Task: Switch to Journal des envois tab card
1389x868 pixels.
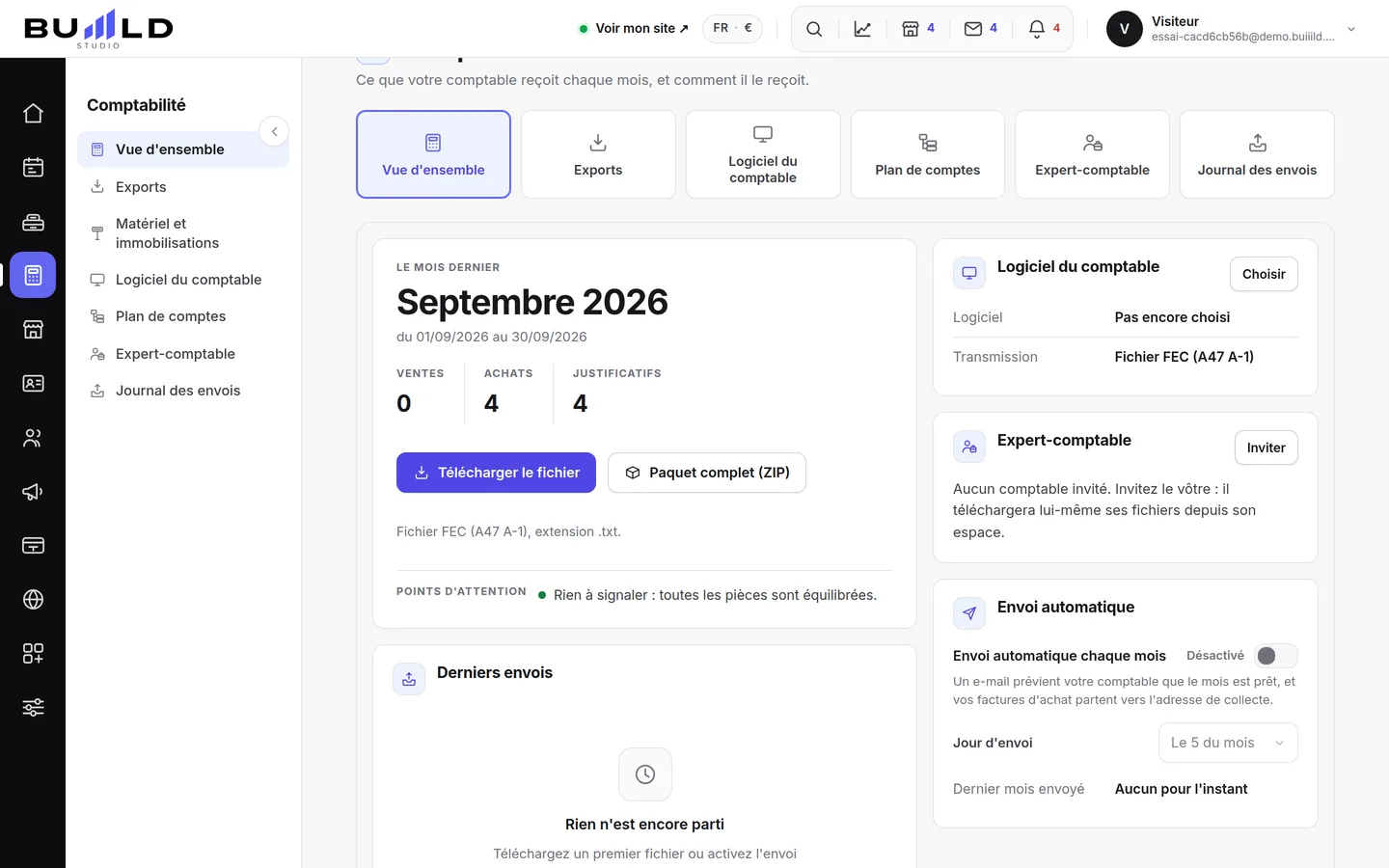Action: pos(1257,154)
